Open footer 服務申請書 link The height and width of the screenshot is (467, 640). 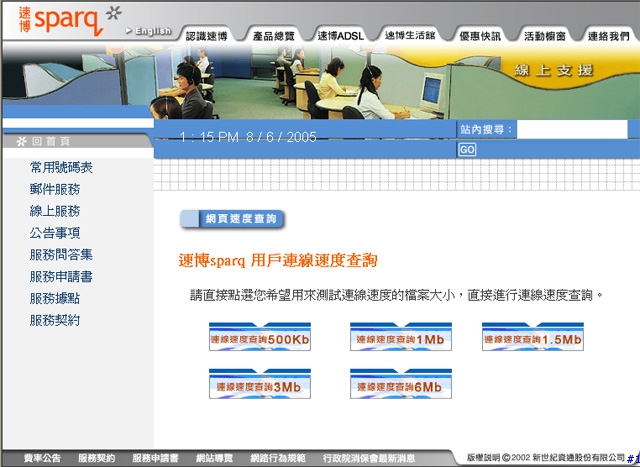pos(155,458)
